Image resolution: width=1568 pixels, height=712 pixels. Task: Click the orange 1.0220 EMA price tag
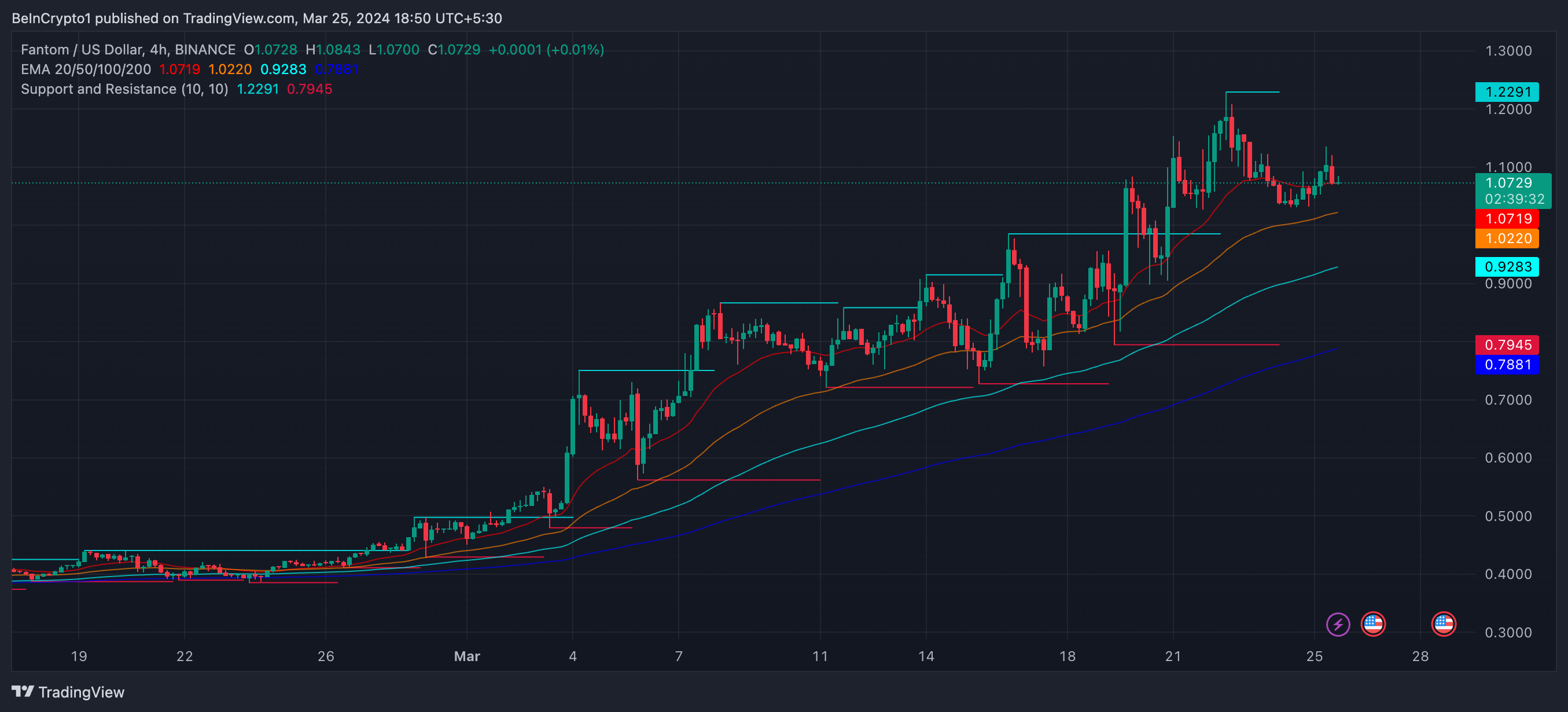[x=1507, y=238]
